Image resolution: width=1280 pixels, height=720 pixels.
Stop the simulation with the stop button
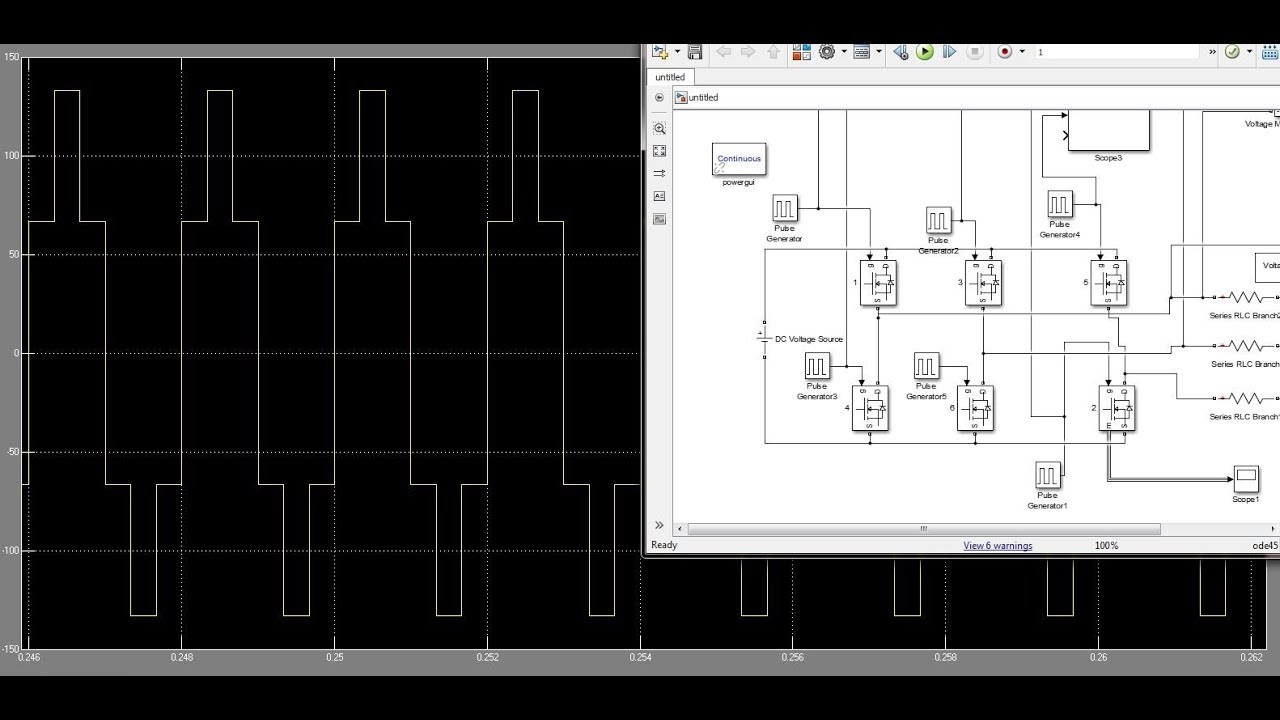point(975,52)
